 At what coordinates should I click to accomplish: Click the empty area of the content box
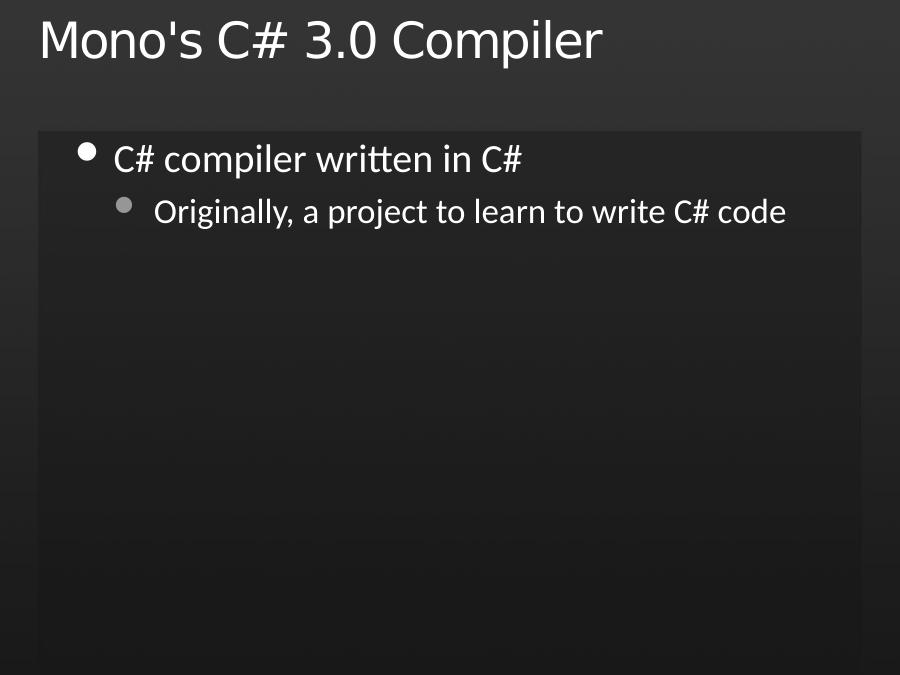coord(449,448)
